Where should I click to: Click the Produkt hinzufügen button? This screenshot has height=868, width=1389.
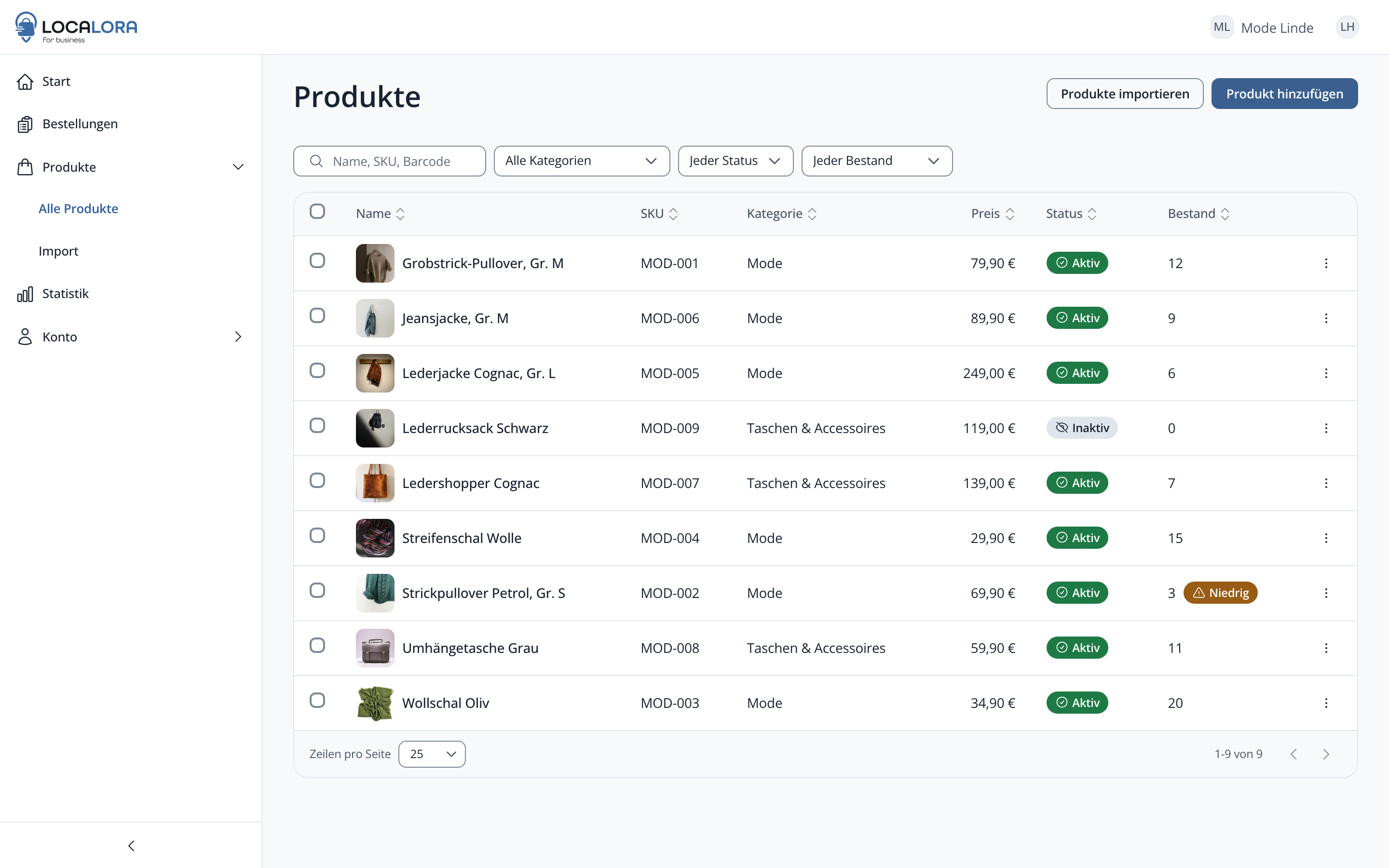[x=1284, y=94]
